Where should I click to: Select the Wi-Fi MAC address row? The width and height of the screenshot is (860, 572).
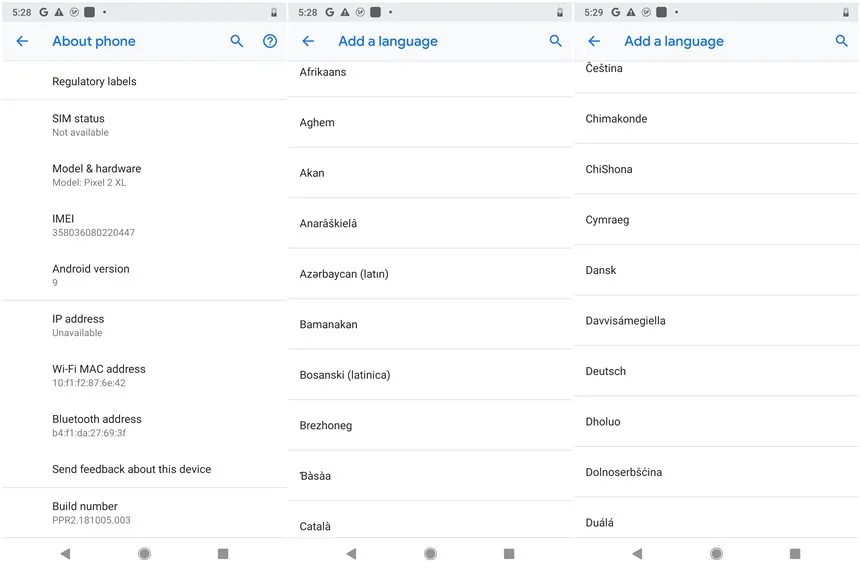click(144, 375)
